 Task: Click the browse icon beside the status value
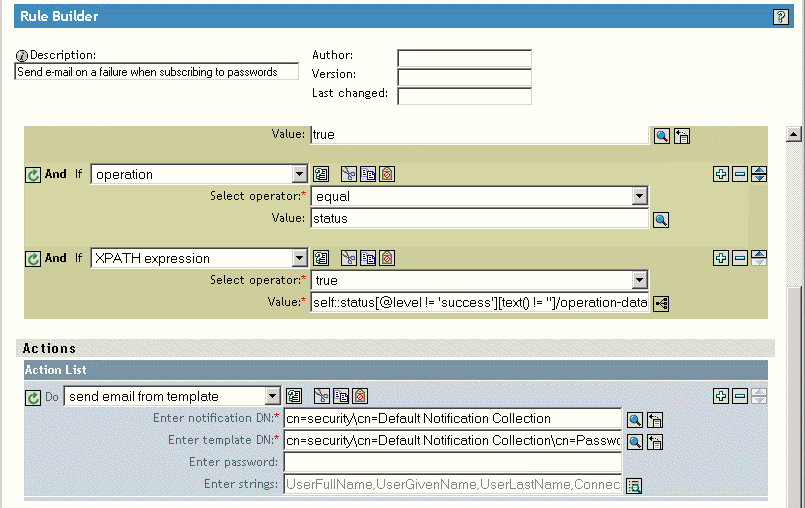point(660,219)
